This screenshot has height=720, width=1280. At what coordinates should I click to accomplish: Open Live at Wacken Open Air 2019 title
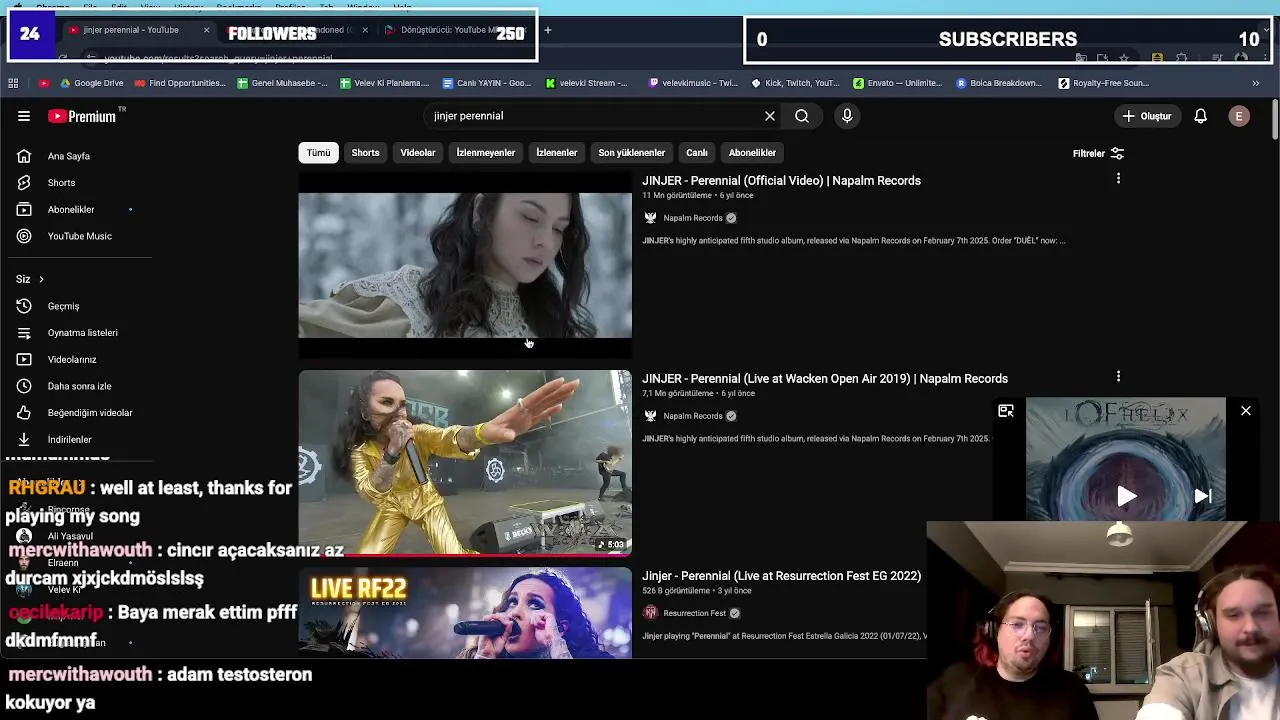[x=825, y=379]
